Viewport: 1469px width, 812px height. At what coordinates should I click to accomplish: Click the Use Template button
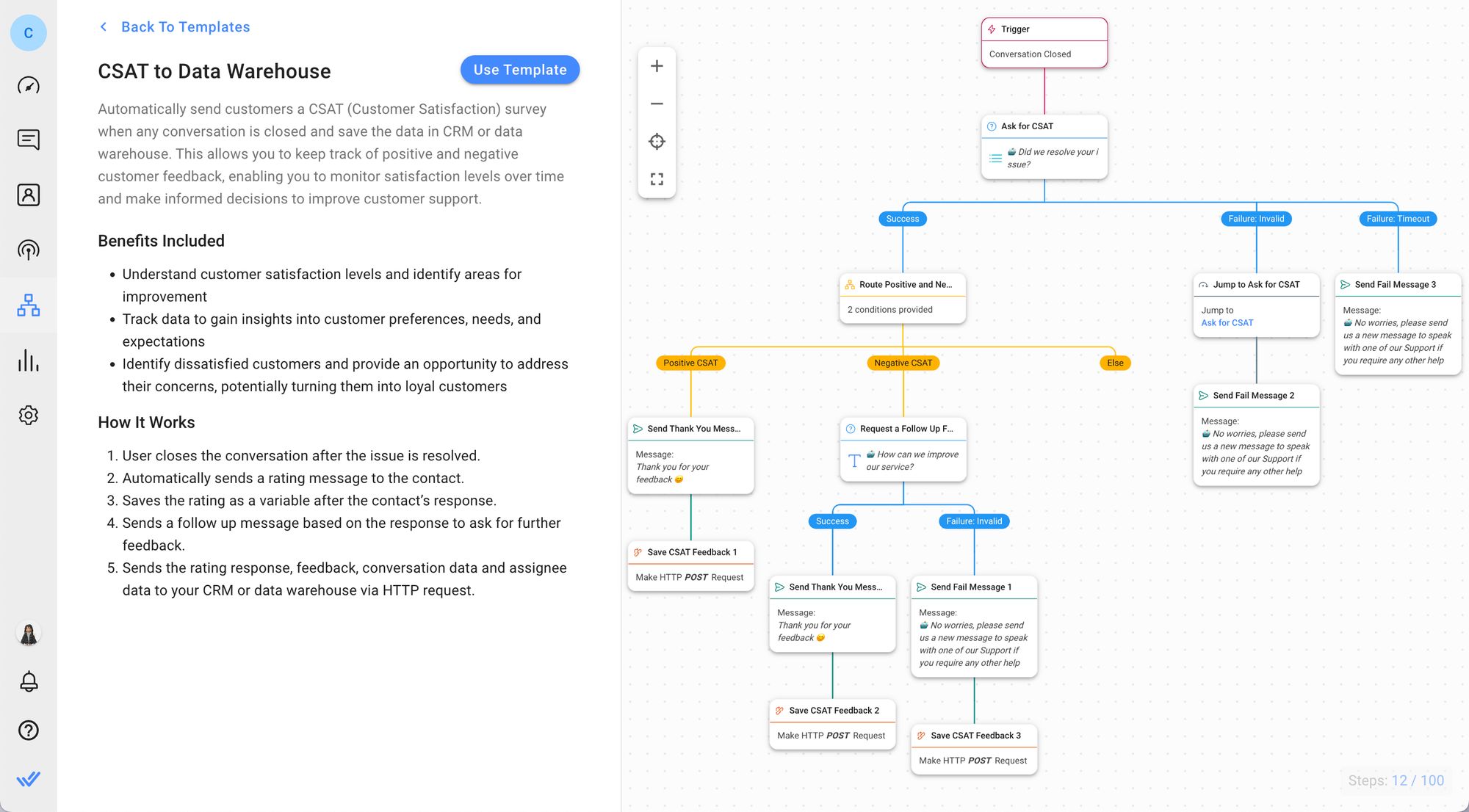click(519, 70)
